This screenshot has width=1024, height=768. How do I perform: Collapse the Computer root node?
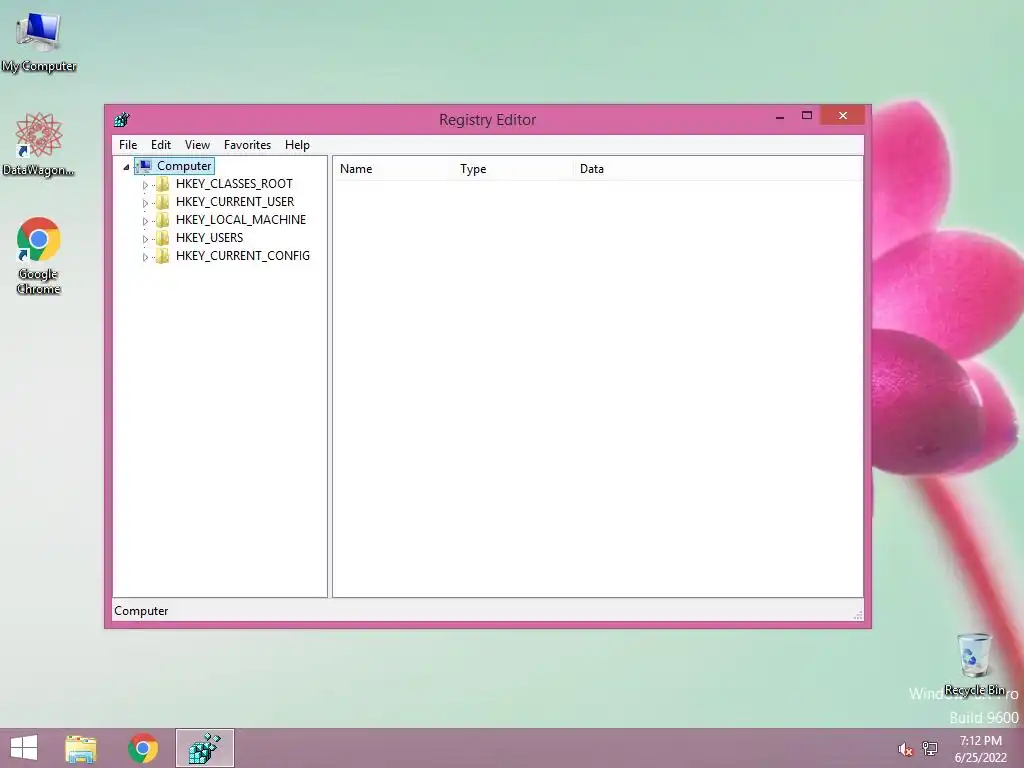tap(126, 167)
